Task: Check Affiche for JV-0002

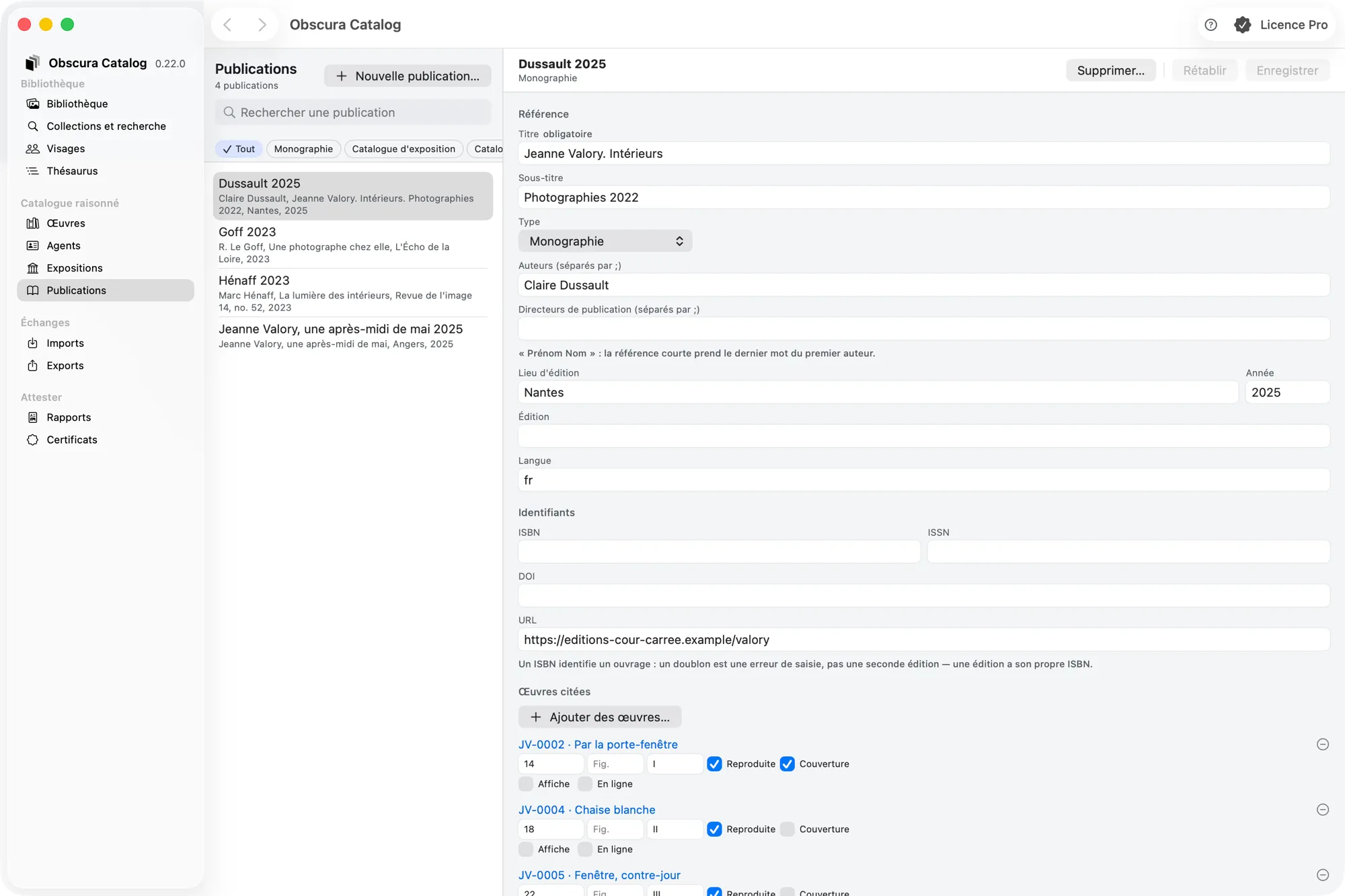Action: tap(526, 784)
